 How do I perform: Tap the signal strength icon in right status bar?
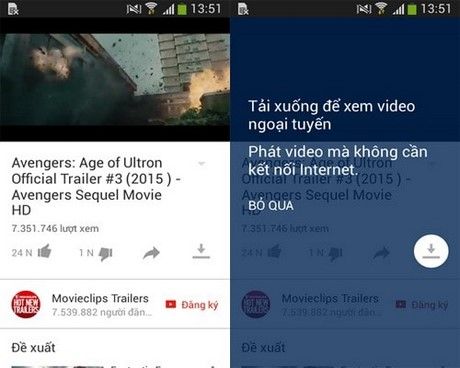pos(398,9)
